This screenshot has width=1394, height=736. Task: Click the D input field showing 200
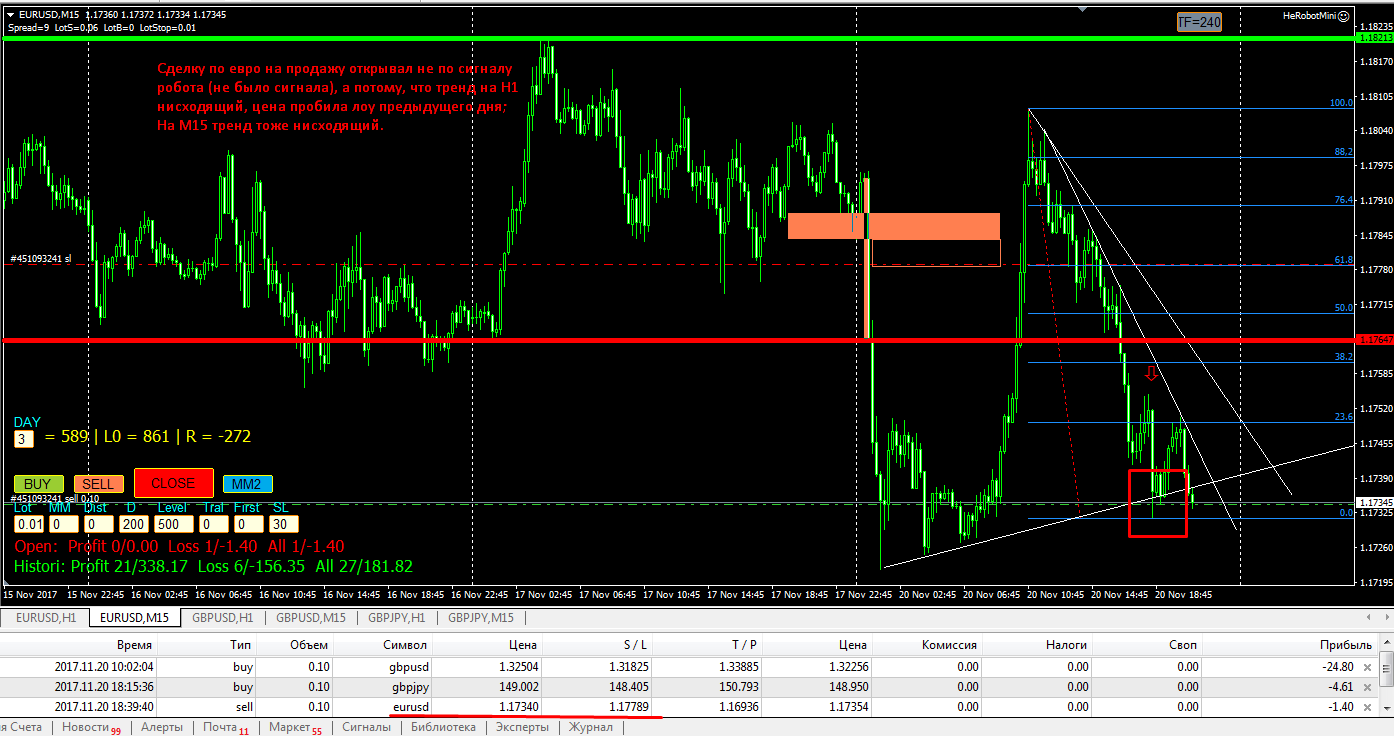[x=133, y=524]
